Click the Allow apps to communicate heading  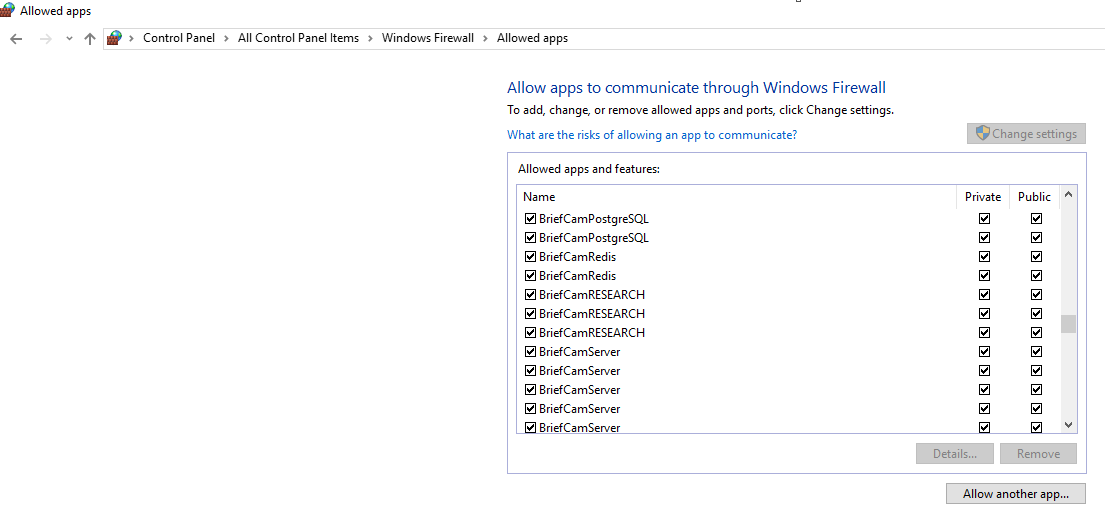[x=696, y=88]
